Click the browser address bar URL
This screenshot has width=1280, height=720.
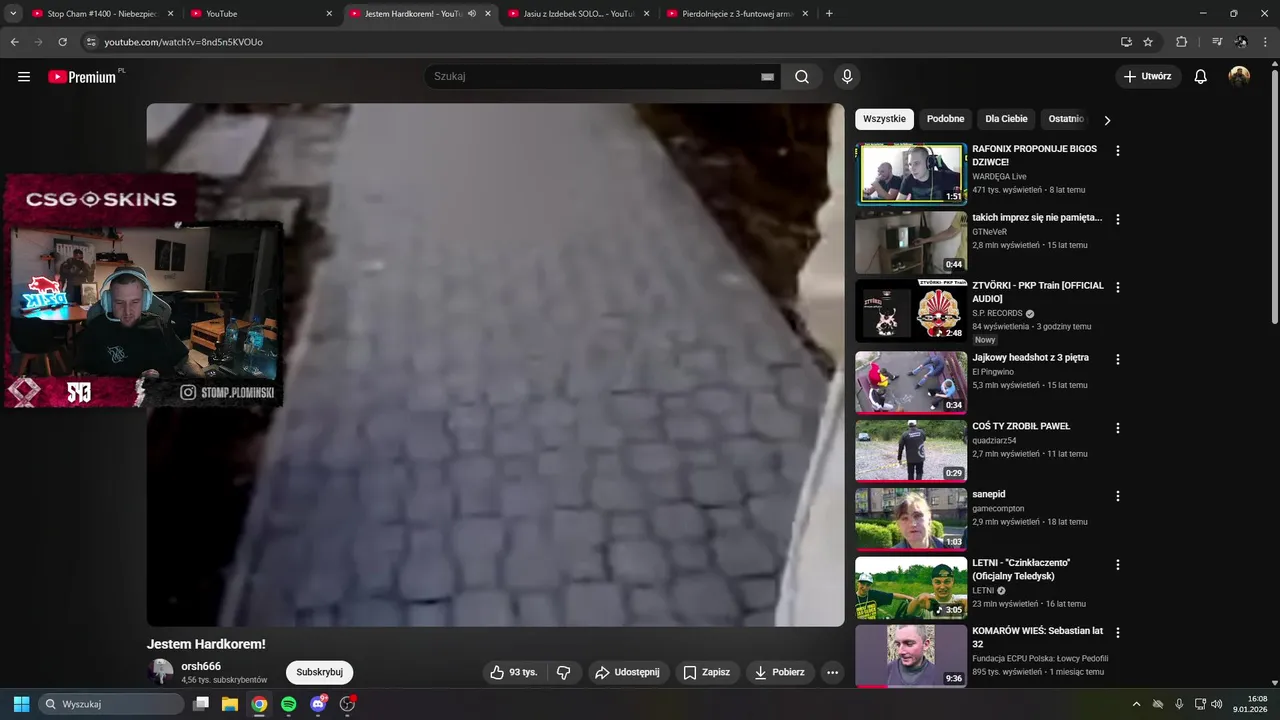click(x=183, y=42)
